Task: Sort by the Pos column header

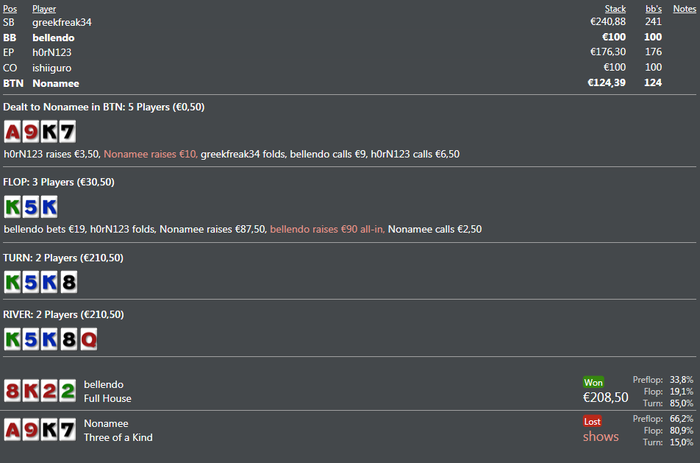Action: [x=10, y=8]
